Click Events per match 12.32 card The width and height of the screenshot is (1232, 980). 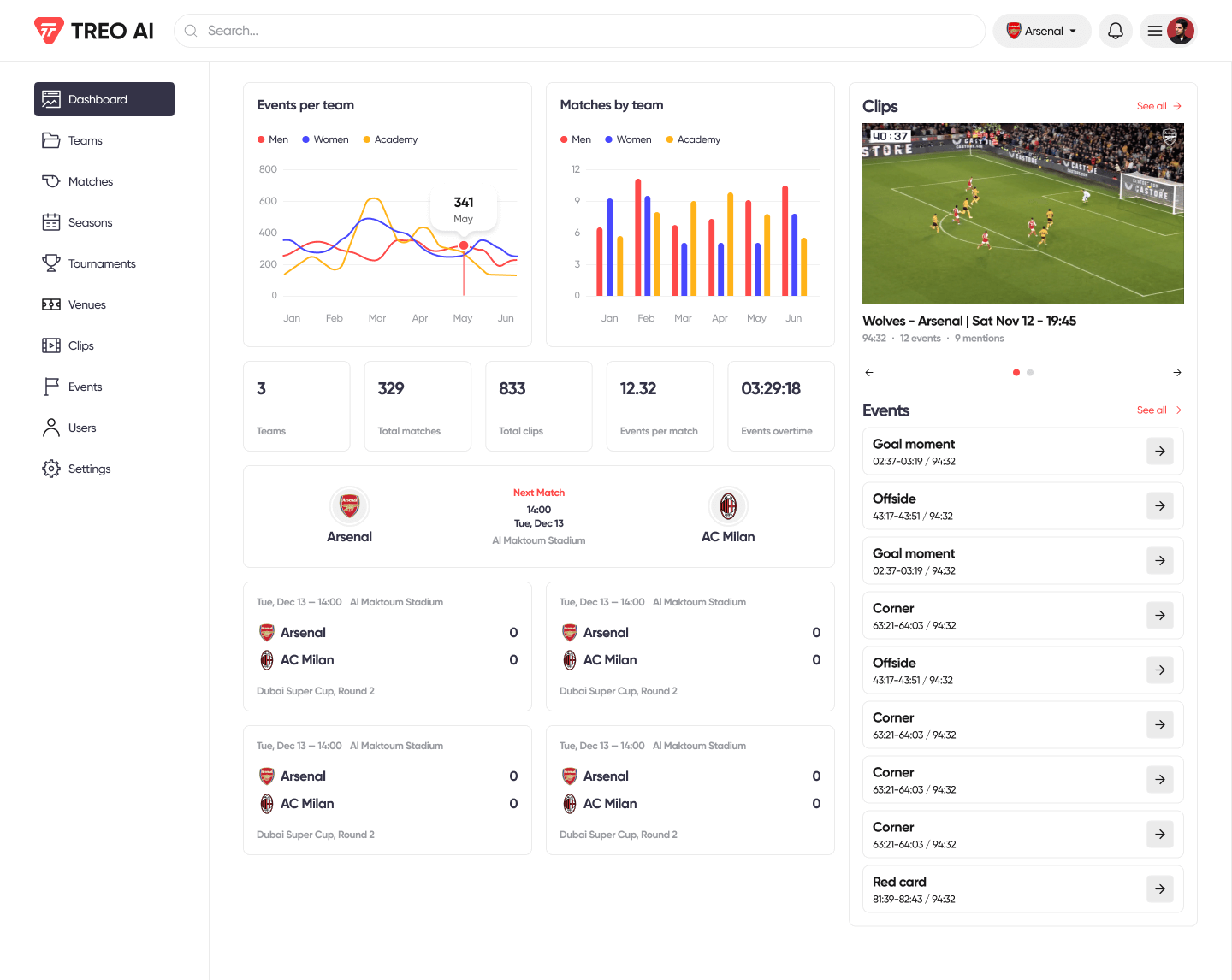[x=660, y=406]
